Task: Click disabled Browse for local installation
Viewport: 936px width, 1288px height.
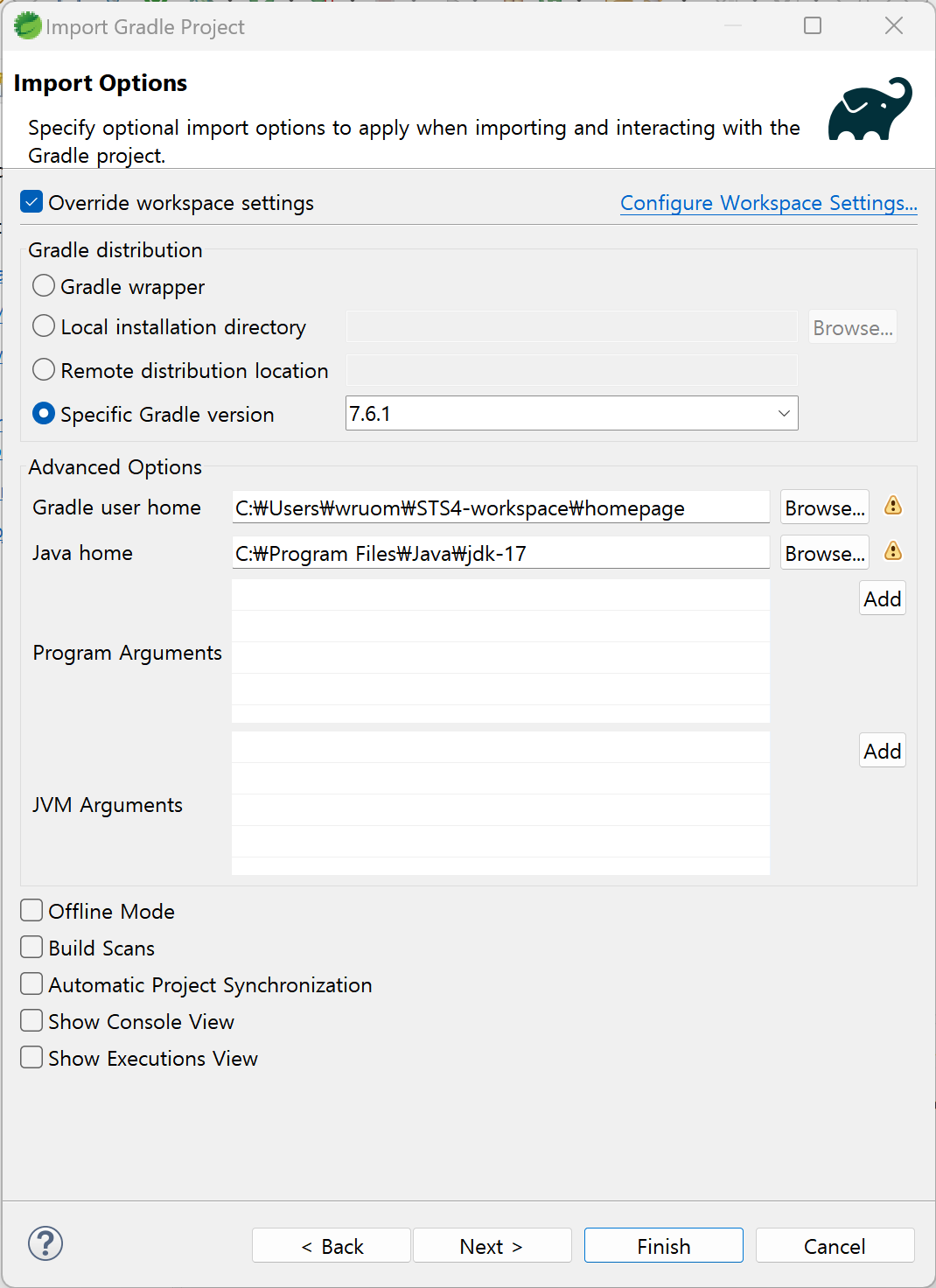Action: pos(853,327)
